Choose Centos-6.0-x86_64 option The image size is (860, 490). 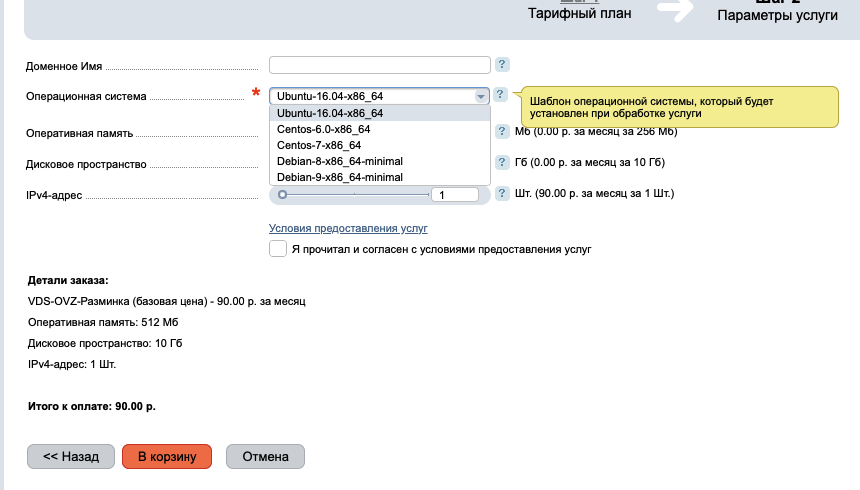[x=323, y=129]
